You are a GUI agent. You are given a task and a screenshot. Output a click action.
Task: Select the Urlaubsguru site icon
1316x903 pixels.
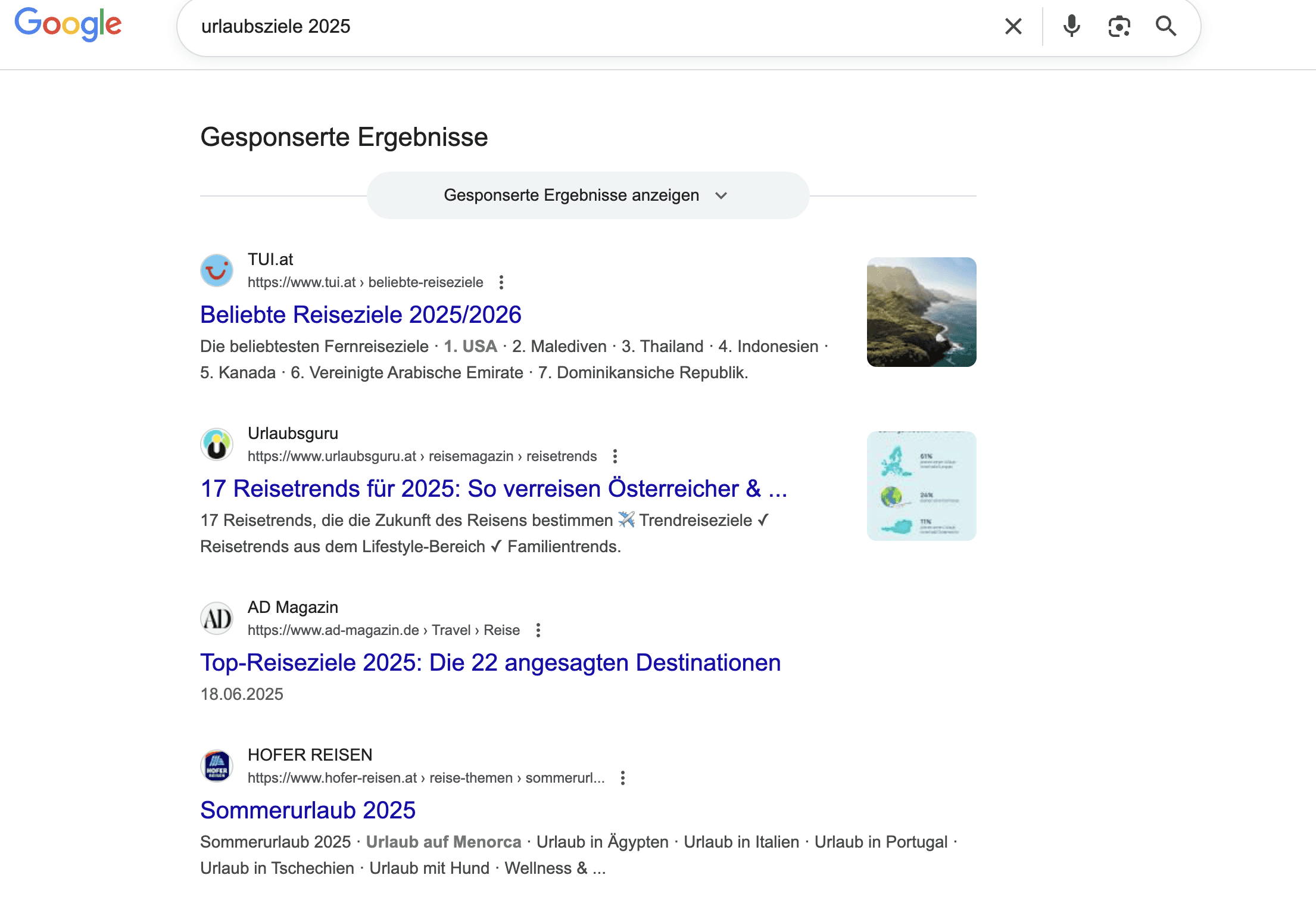pyautogui.click(x=217, y=444)
